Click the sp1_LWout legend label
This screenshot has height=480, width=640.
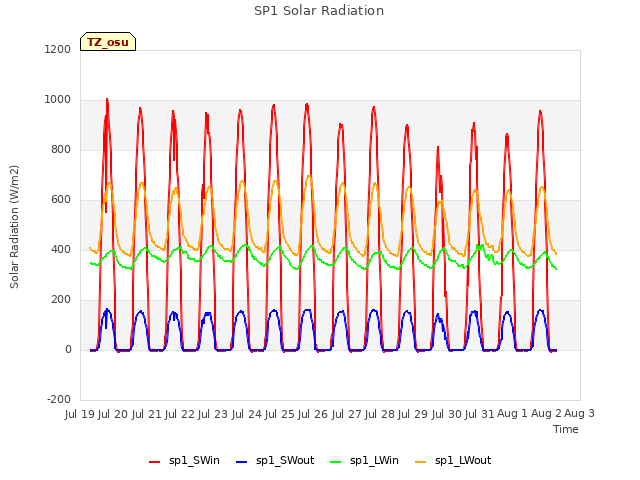click(x=463, y=460)
